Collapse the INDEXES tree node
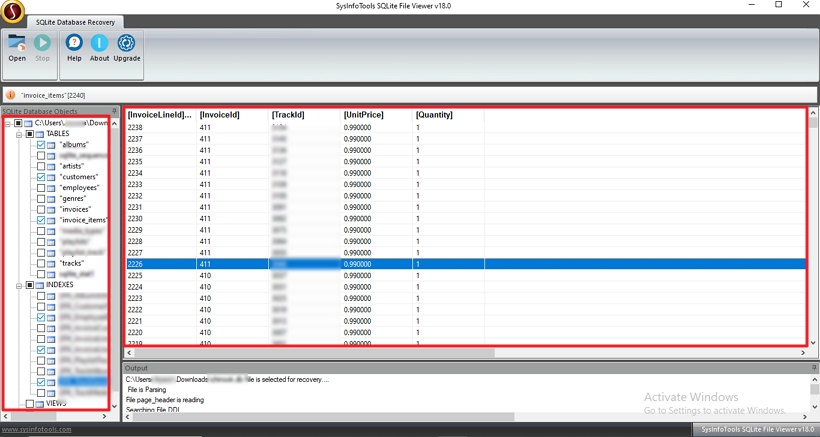 click(19, 285)
